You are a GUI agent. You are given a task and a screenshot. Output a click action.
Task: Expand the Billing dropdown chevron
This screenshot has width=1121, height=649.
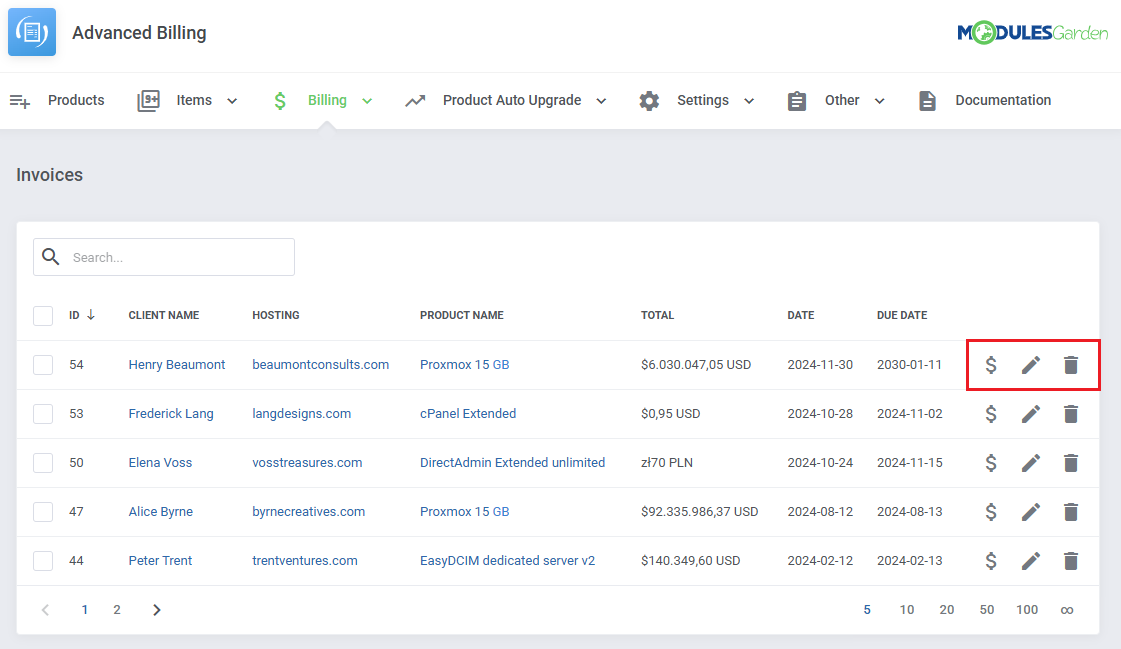[367, 101]
